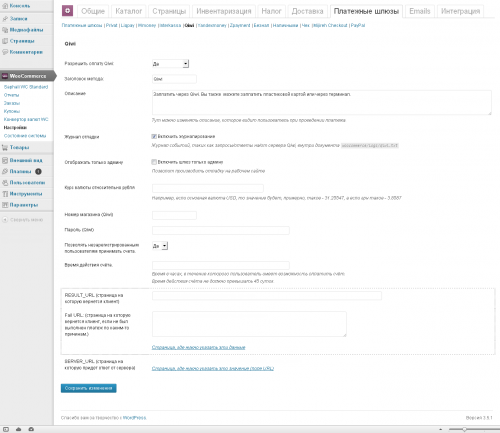This screenshot has height=433, width=500.
Task: Switch to the Страницы settings tab
Action: pos(169,11)
